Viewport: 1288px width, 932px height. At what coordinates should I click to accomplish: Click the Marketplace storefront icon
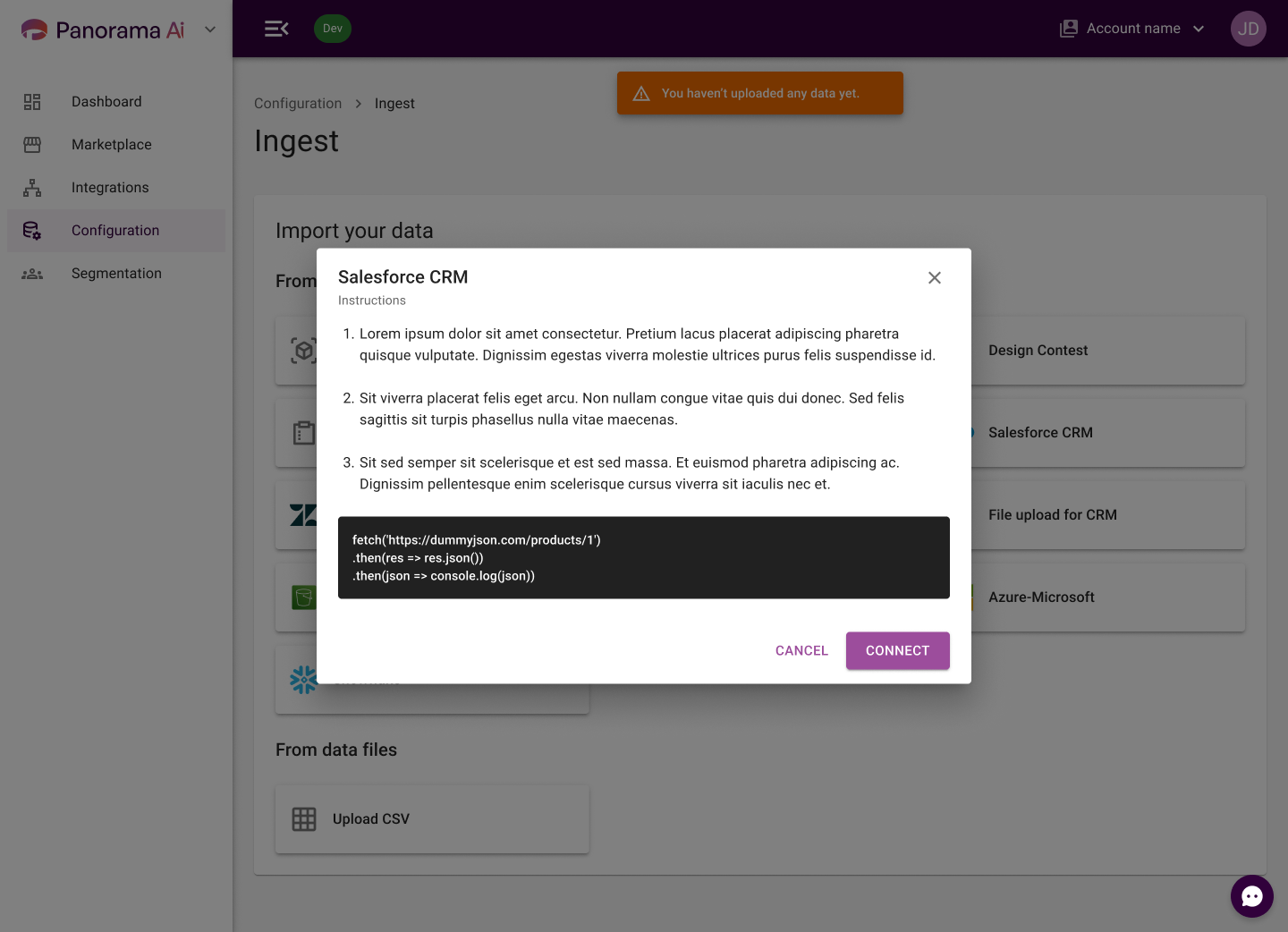click(32, 145)
